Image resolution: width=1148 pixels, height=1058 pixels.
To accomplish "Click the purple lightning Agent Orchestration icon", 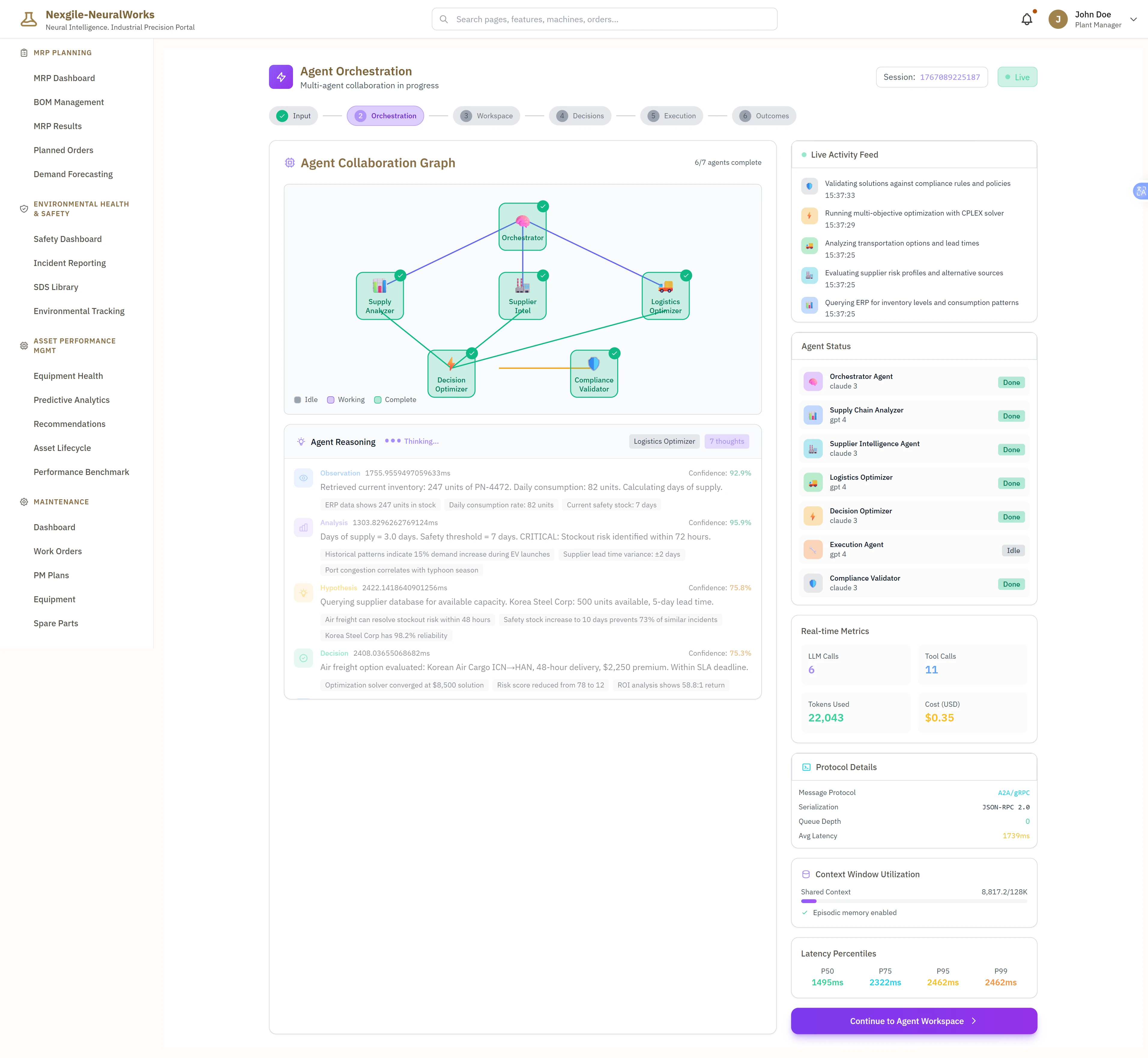I will (281, 77).
